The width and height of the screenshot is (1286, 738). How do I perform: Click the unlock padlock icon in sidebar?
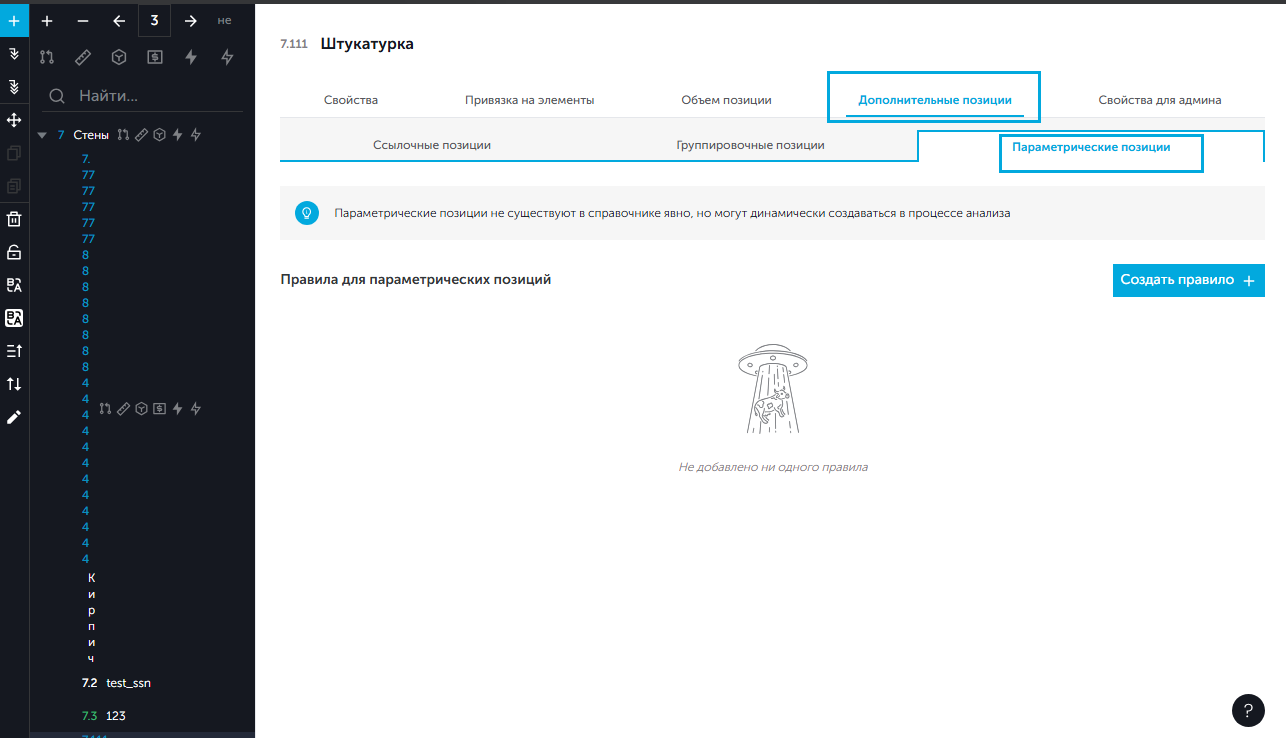pos(14,252)
